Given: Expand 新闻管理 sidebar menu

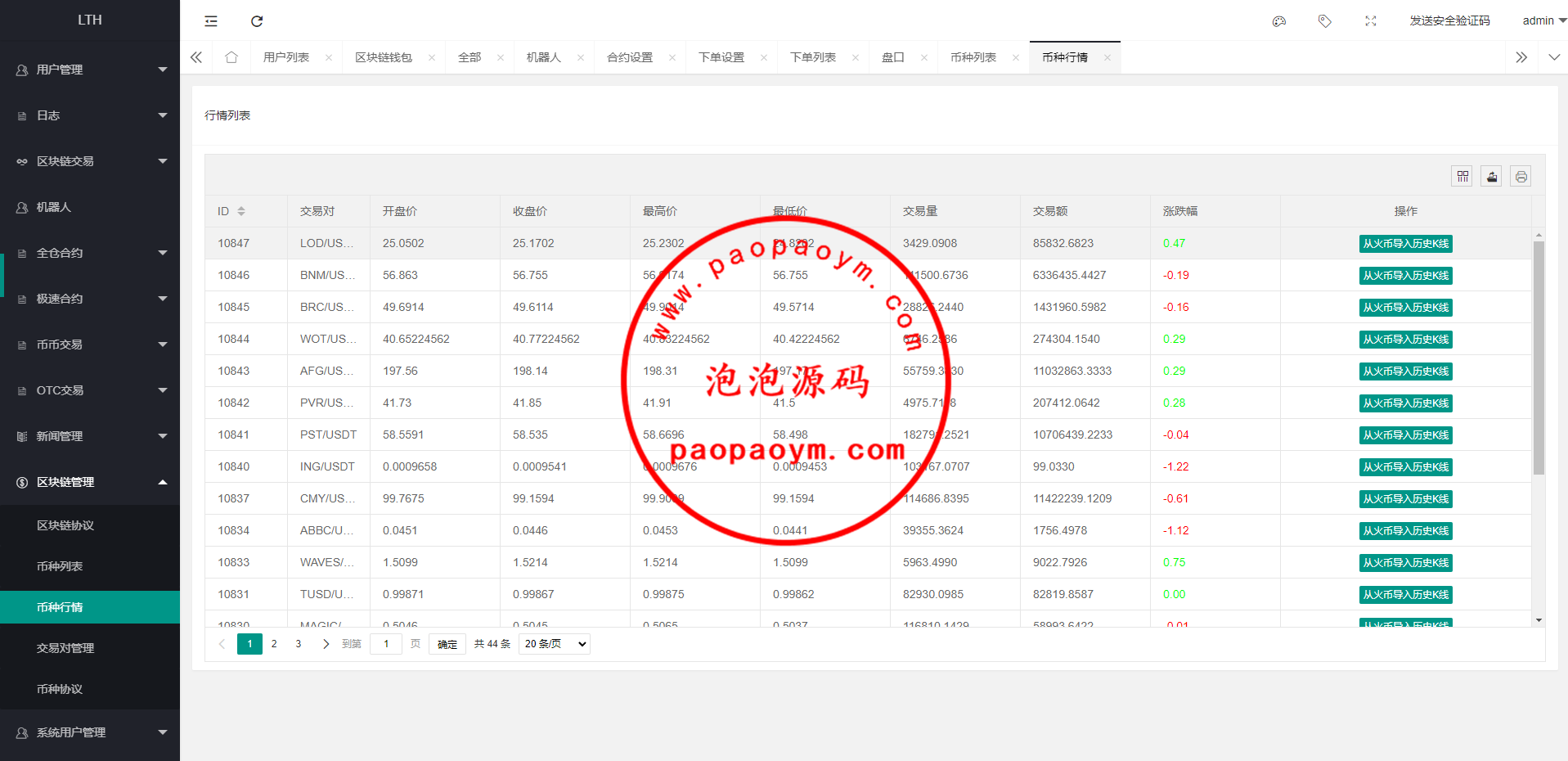Looking at the screenshot, I should pos(90,436).
